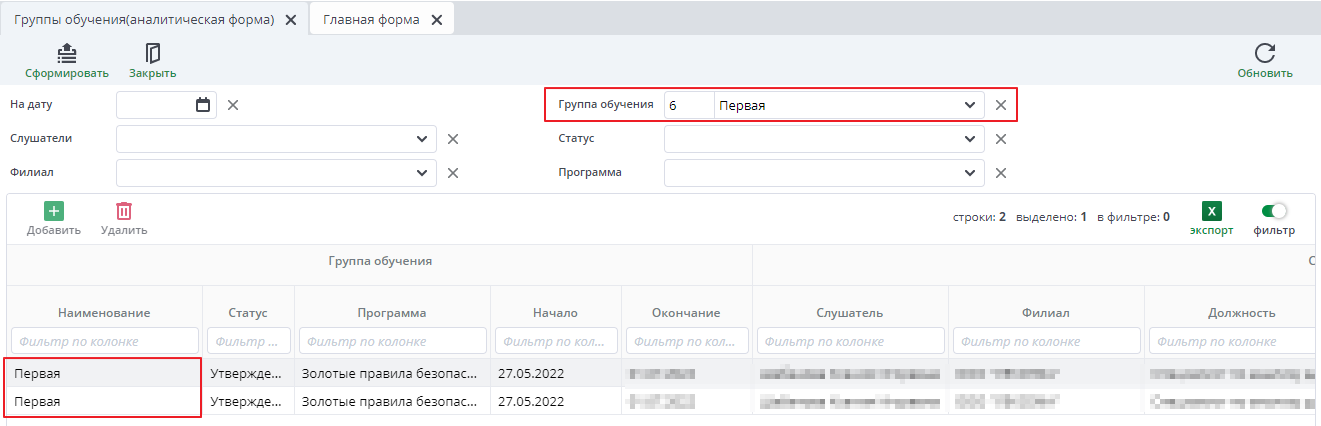Close the Главная форма tab

click(x=436, y=20)
